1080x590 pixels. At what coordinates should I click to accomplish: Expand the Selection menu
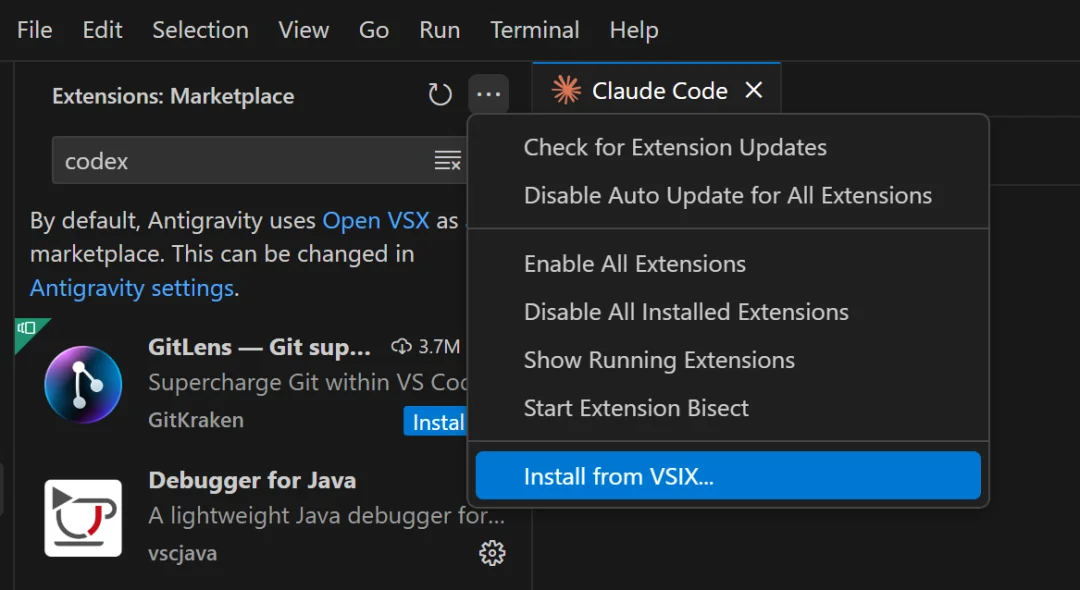pos(200,30)
